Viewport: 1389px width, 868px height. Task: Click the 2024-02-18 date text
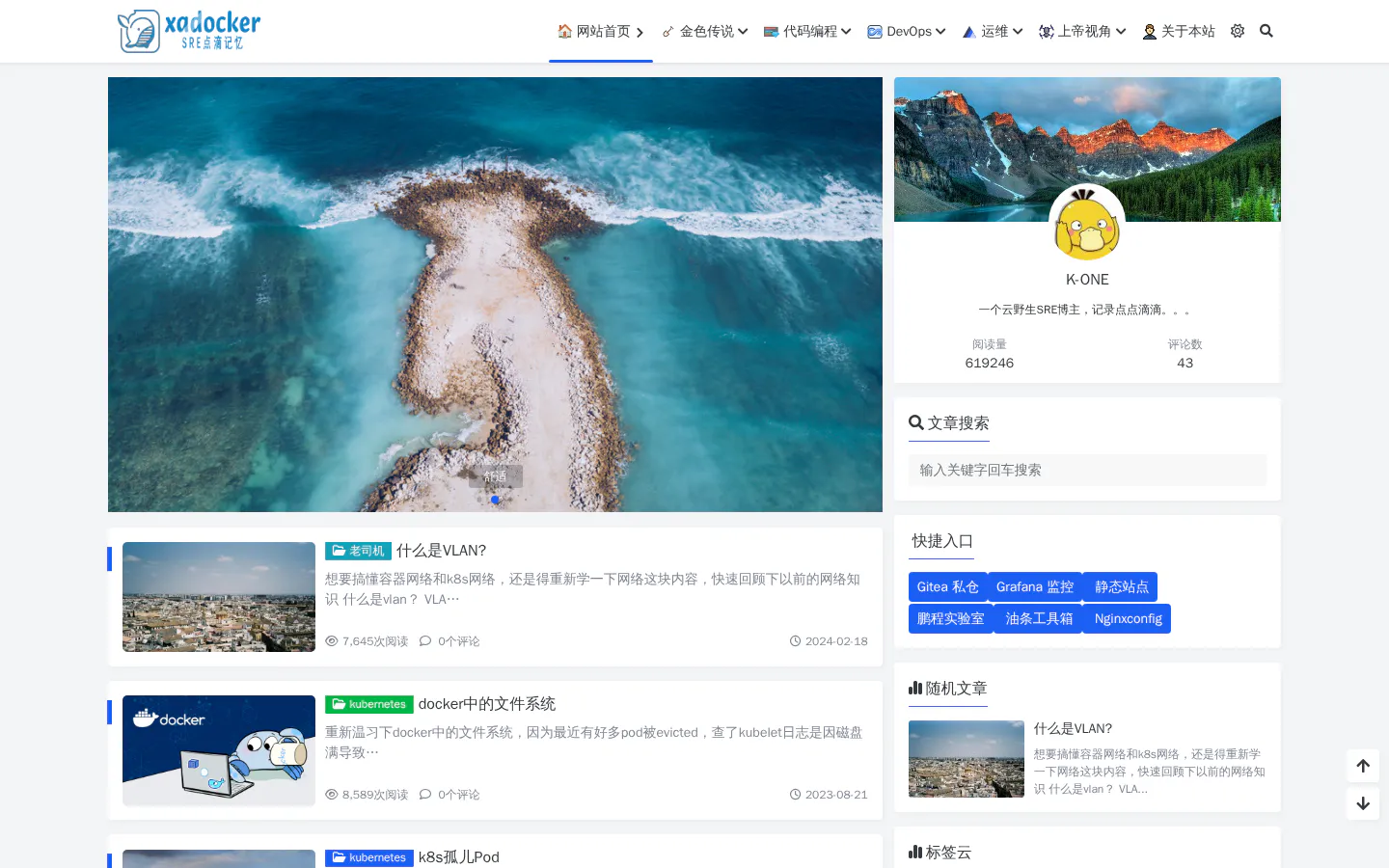[x=836, y=641]
